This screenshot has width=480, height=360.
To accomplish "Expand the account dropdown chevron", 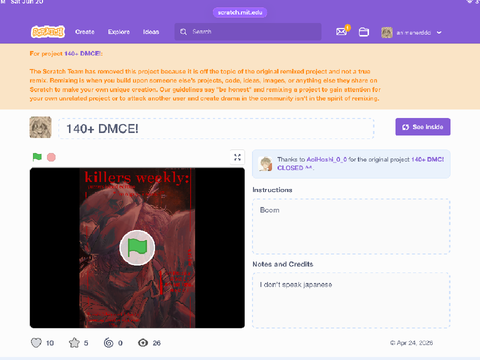I will pyautogui.click(x=439, y=32).
